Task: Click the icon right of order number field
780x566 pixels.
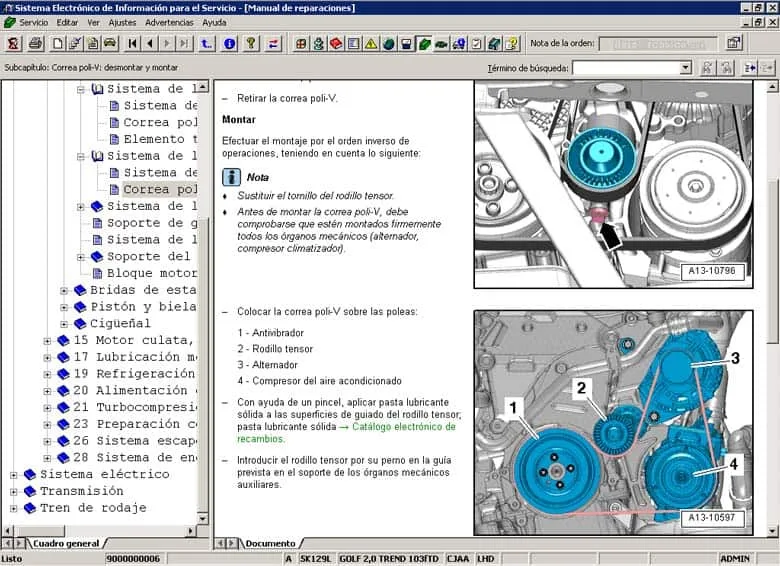Action: tap(733, 43)
